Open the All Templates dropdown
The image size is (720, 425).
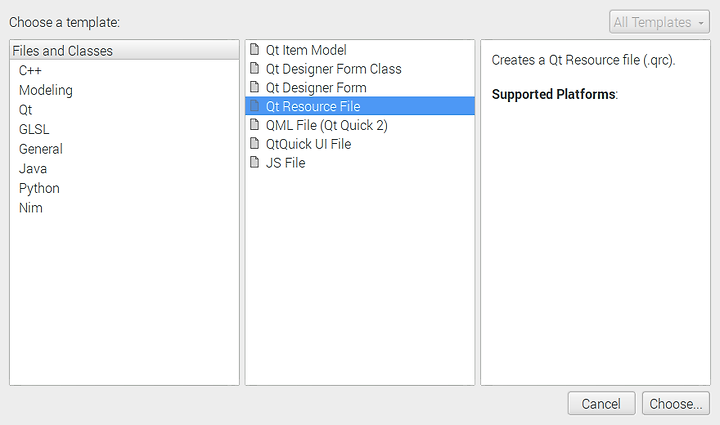click(x=659, y=22)
